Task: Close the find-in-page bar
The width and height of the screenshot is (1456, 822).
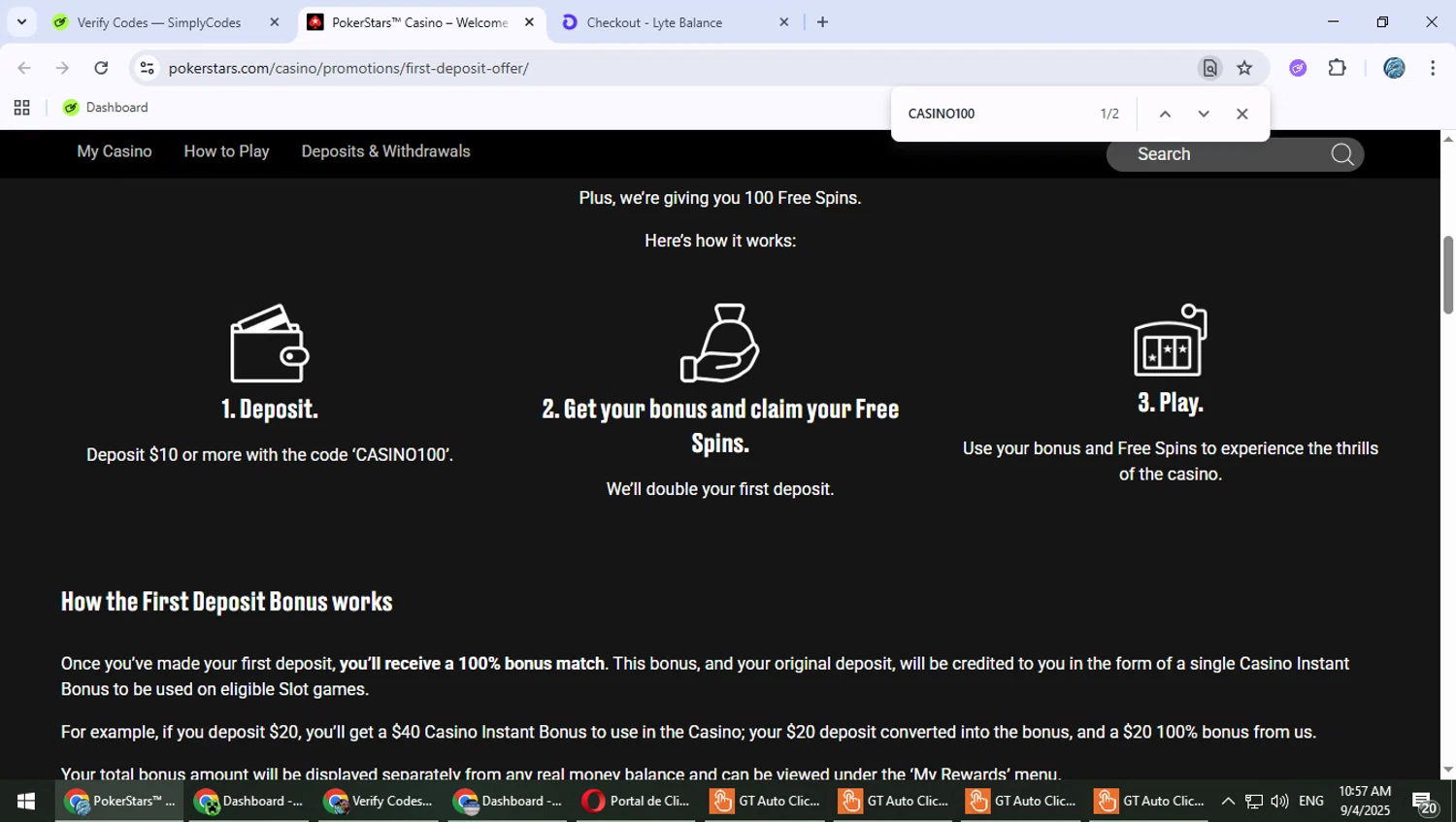Action: pos(1241,114)
